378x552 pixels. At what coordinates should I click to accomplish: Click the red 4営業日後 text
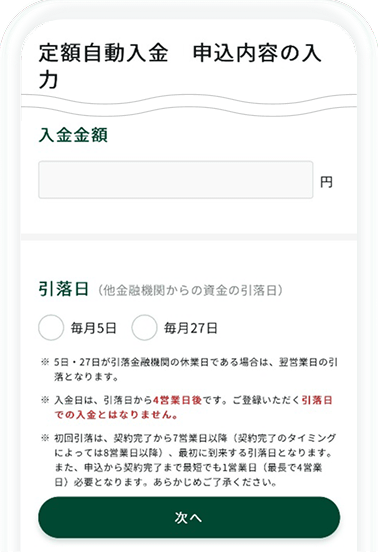tap(177, 400)
